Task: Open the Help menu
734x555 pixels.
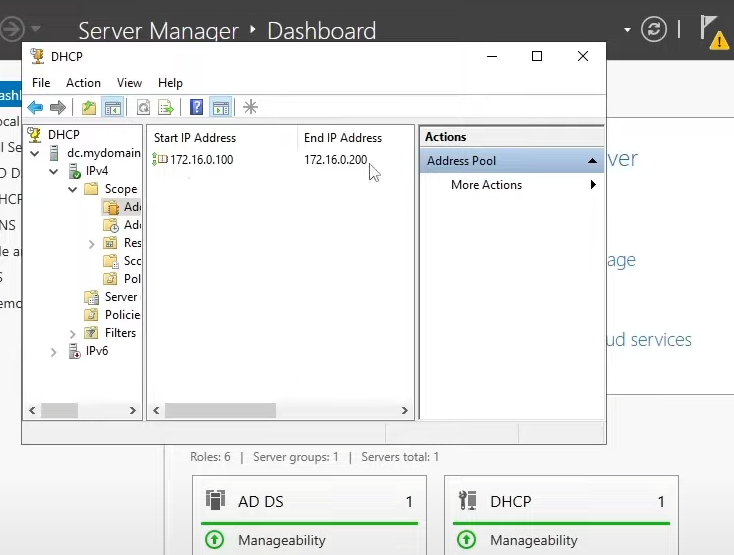Action: coord(170,83)
